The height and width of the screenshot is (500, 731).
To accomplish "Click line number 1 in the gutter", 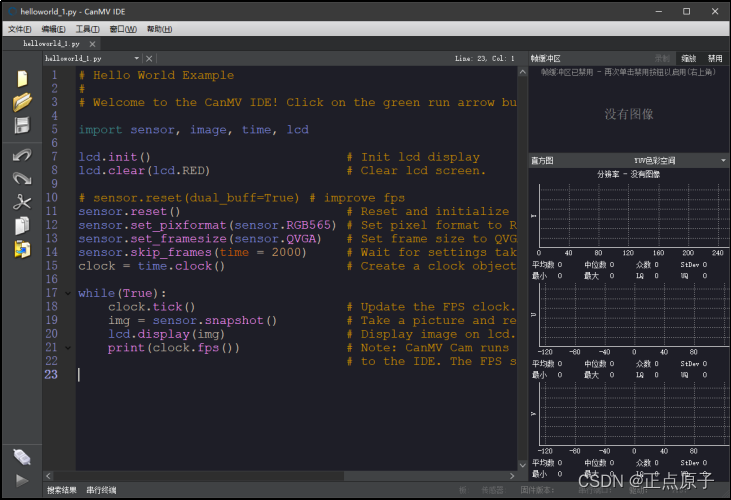I will [x=55, y=75].
